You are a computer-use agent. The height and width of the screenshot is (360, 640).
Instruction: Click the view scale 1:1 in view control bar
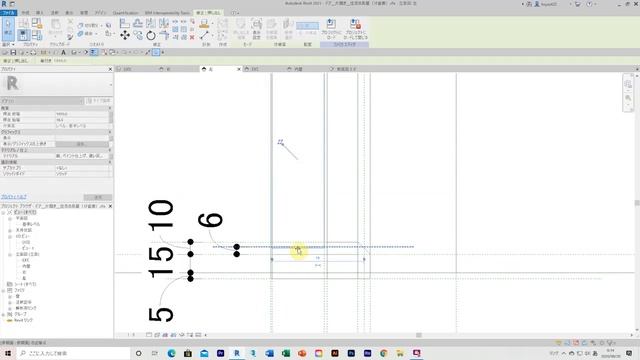click(x=131, y=335)
